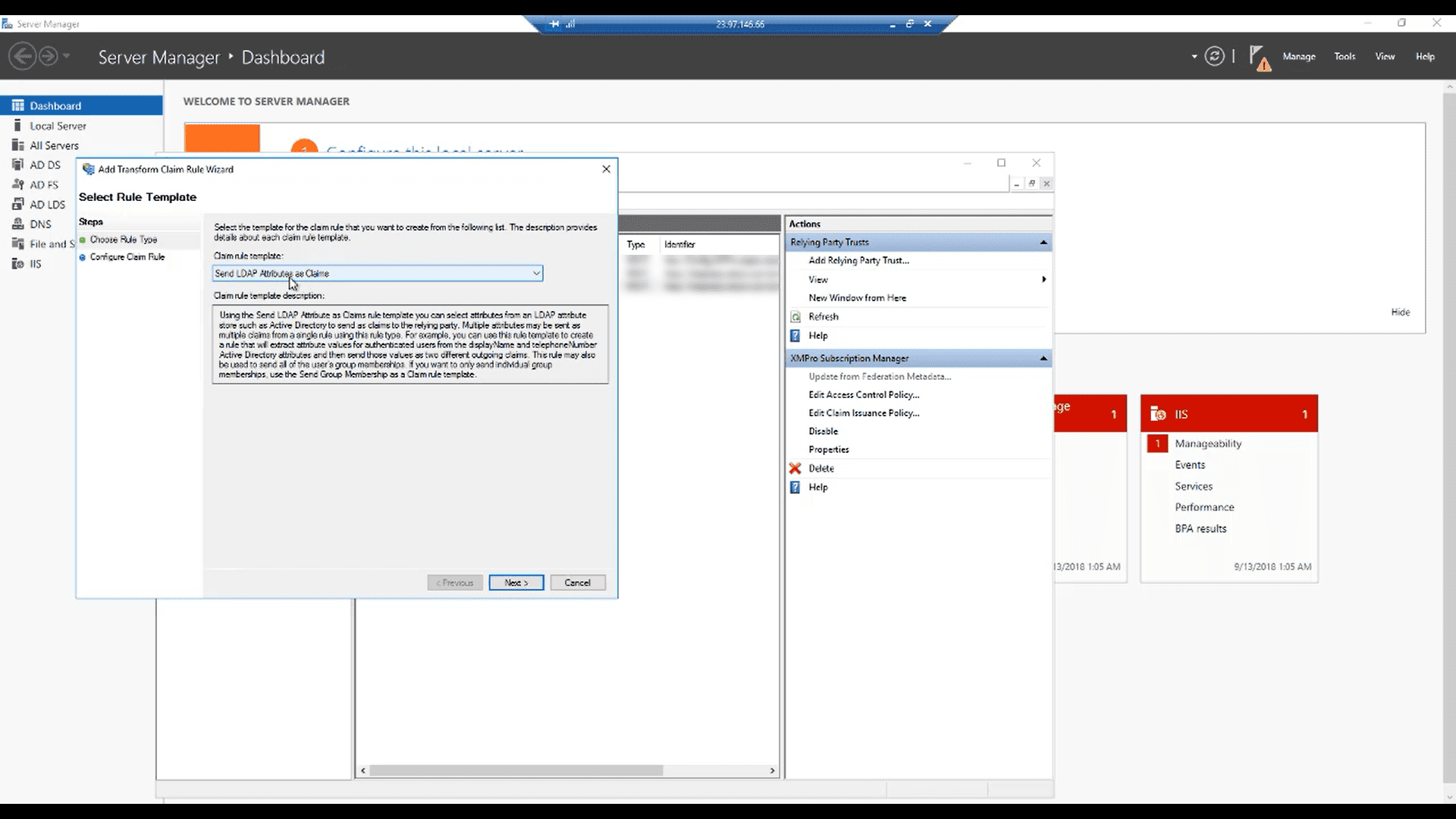Click the Next button in wizard
This screenshot has height=819, width=1456.
pos(516,582)
